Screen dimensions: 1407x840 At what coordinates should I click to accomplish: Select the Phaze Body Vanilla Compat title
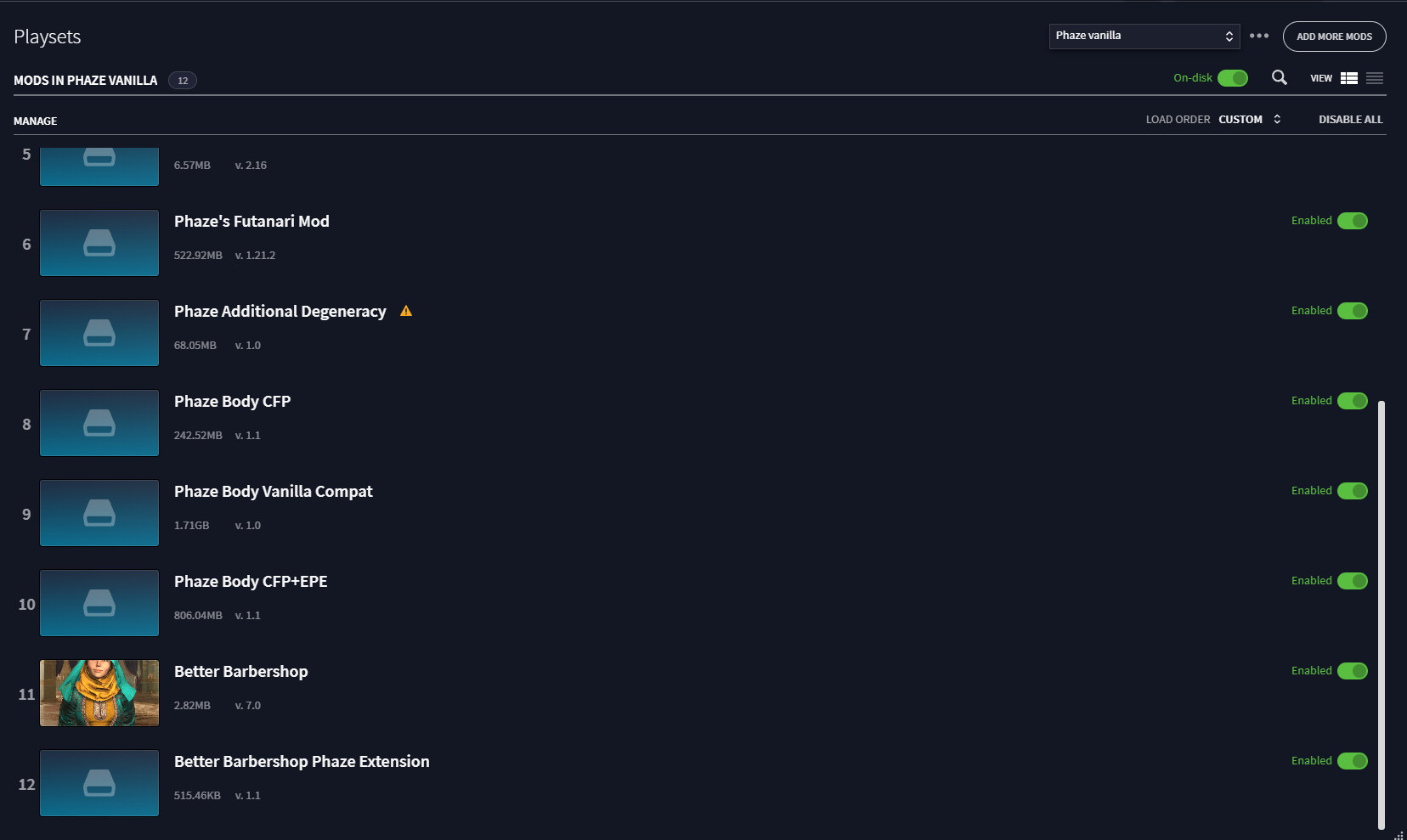273,492
